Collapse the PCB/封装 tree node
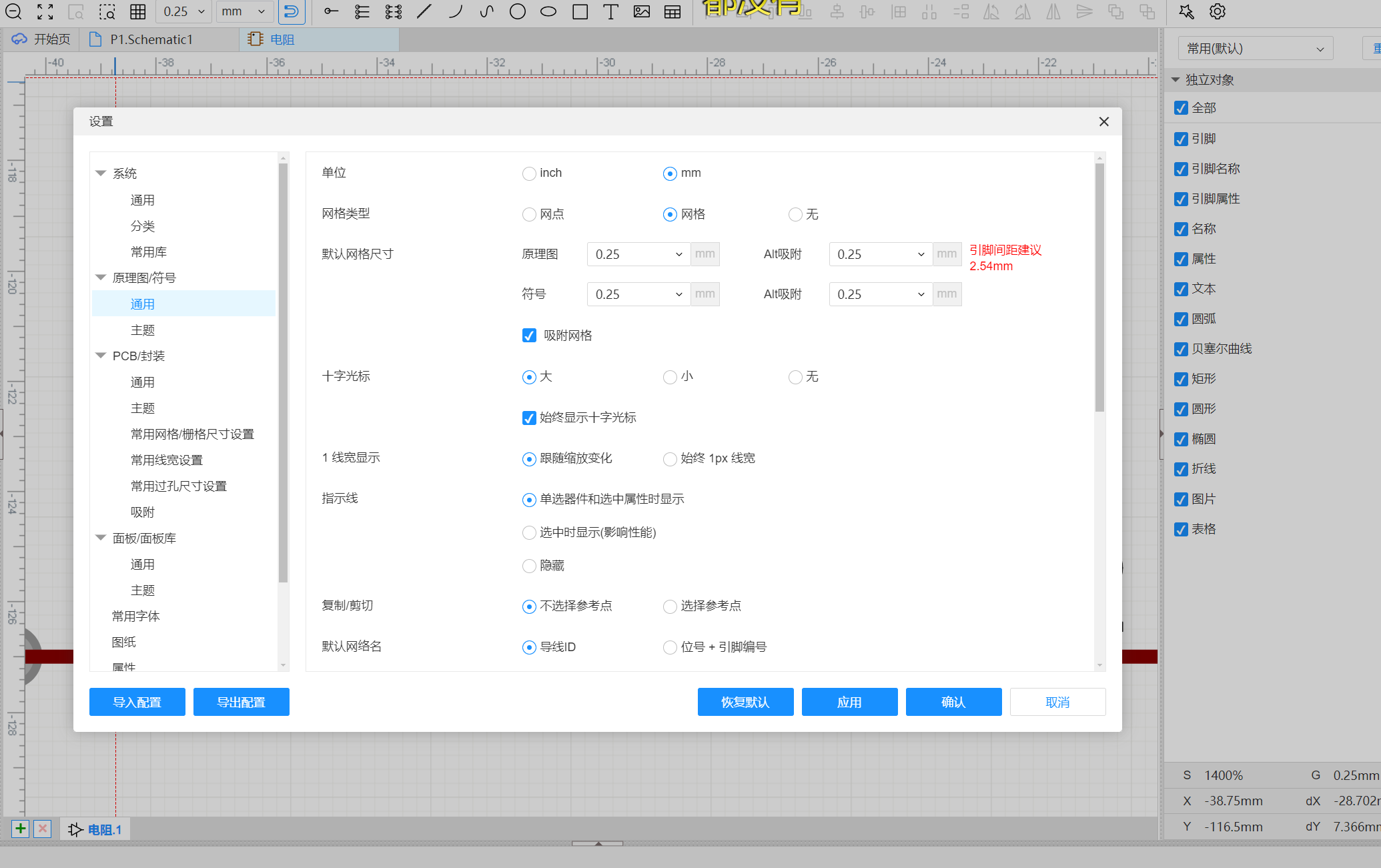 101,356
